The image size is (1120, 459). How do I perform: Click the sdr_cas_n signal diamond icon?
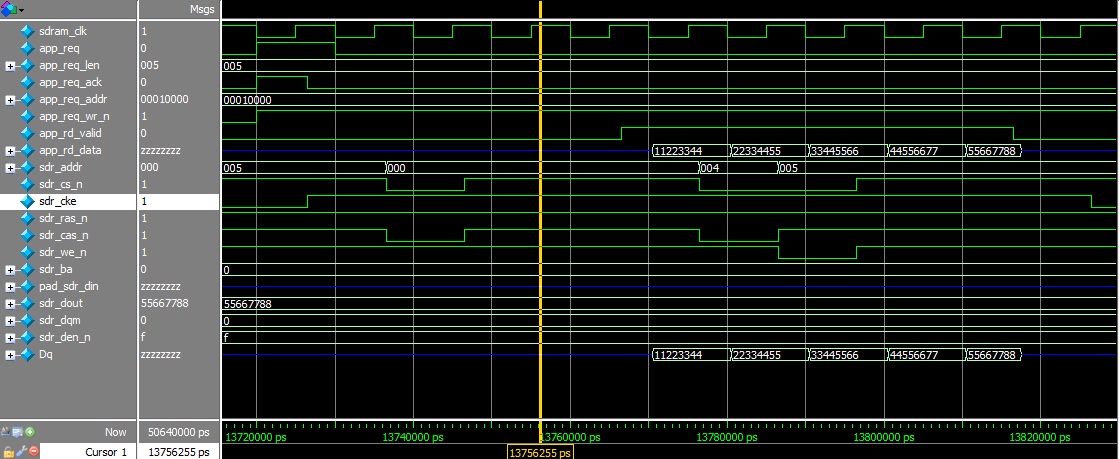[27, 235]
